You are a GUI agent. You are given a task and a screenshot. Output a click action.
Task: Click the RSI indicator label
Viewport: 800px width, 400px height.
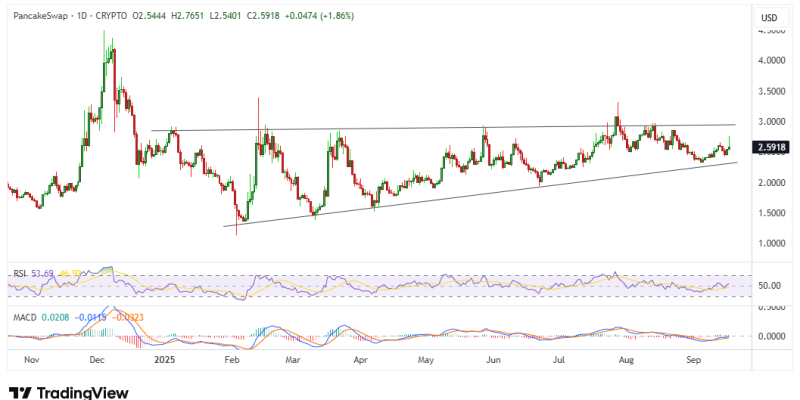pyautogui.click(x=20, y=274)
